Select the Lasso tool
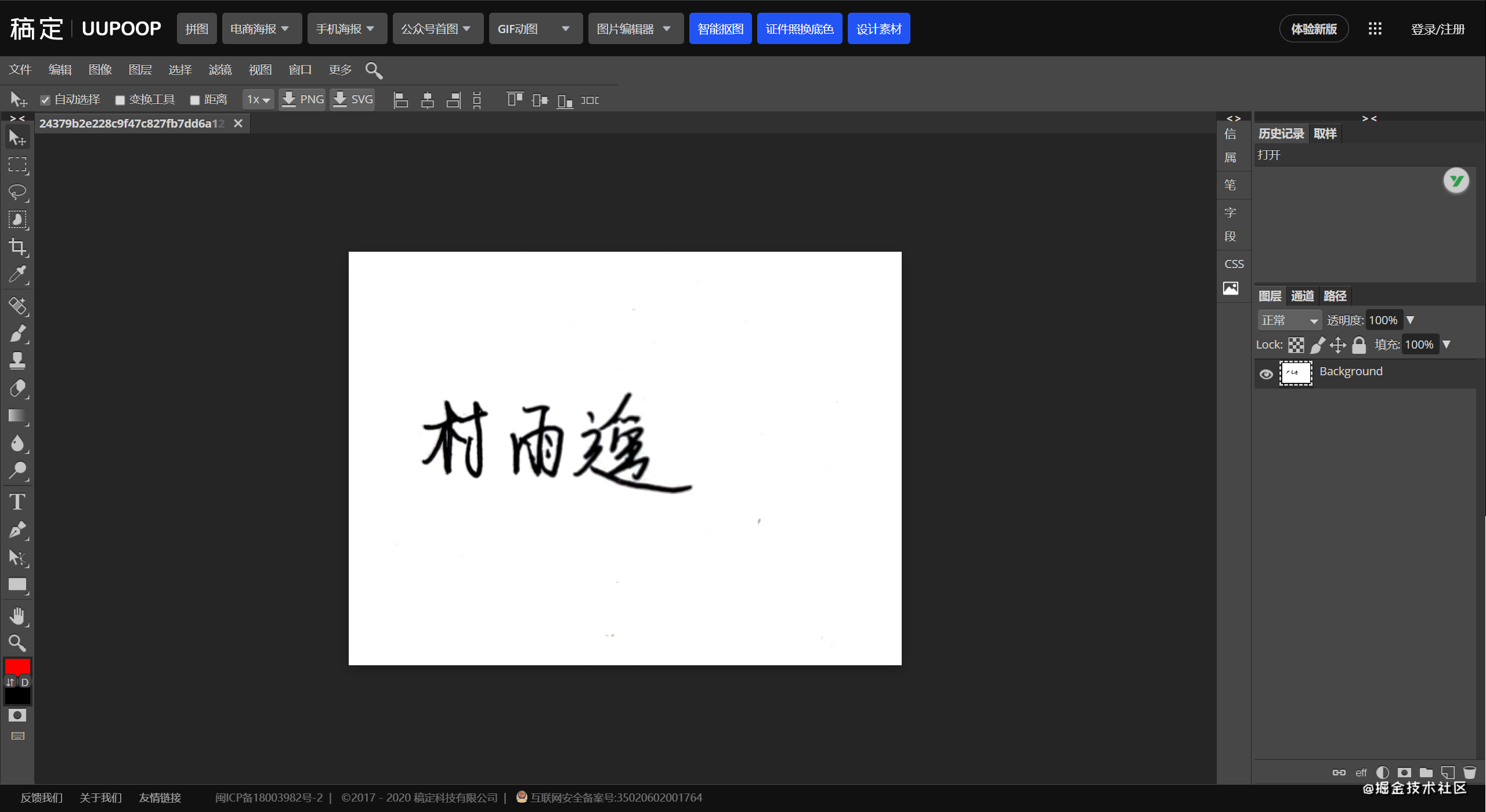 (17, 192)
